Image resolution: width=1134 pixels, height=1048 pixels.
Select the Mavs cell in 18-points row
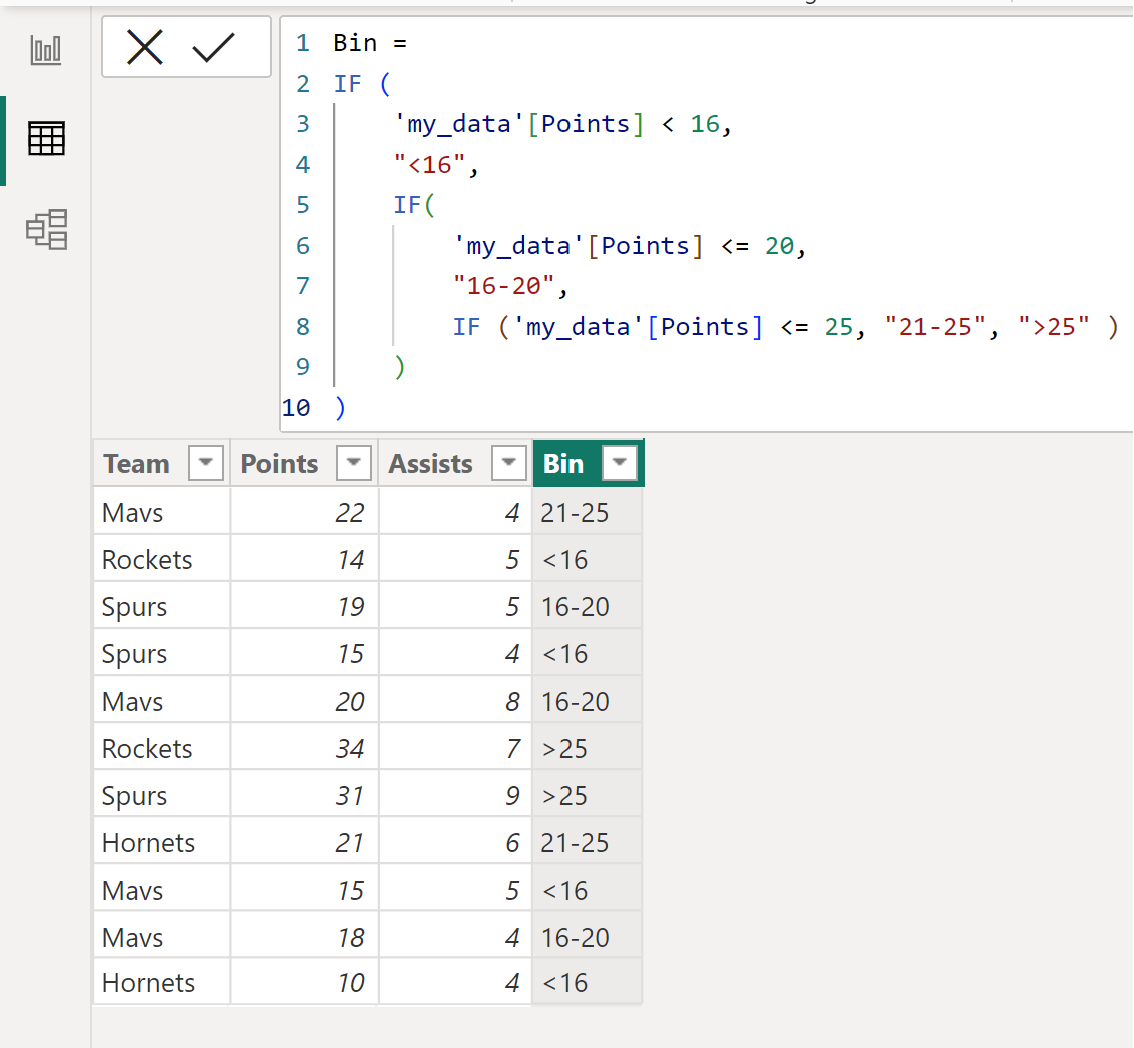[161, 937]
